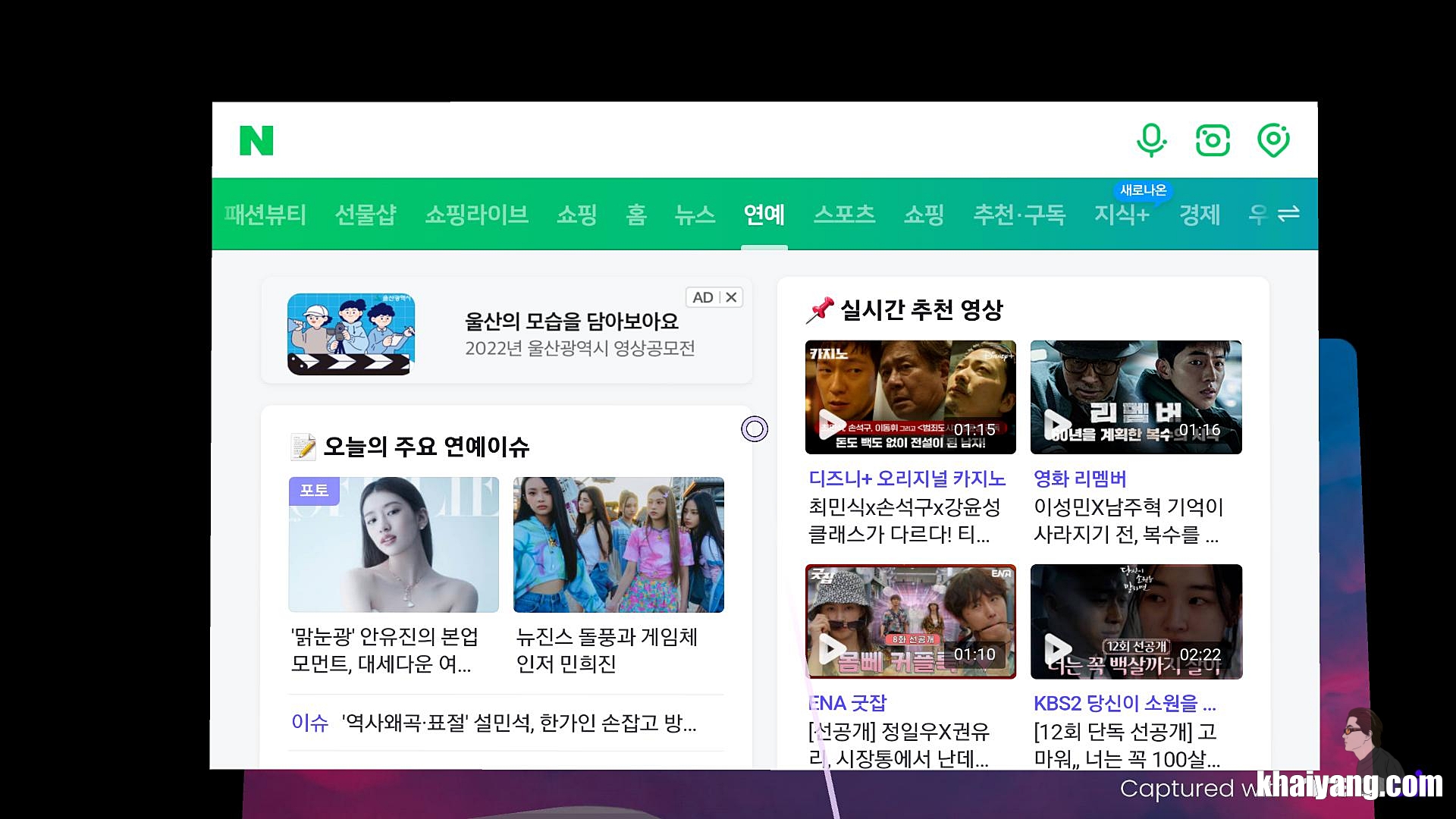Play the KBS2 12회 선공개 video
1456x819 pixels.
pyautogui.click(x=1135, y=622)
